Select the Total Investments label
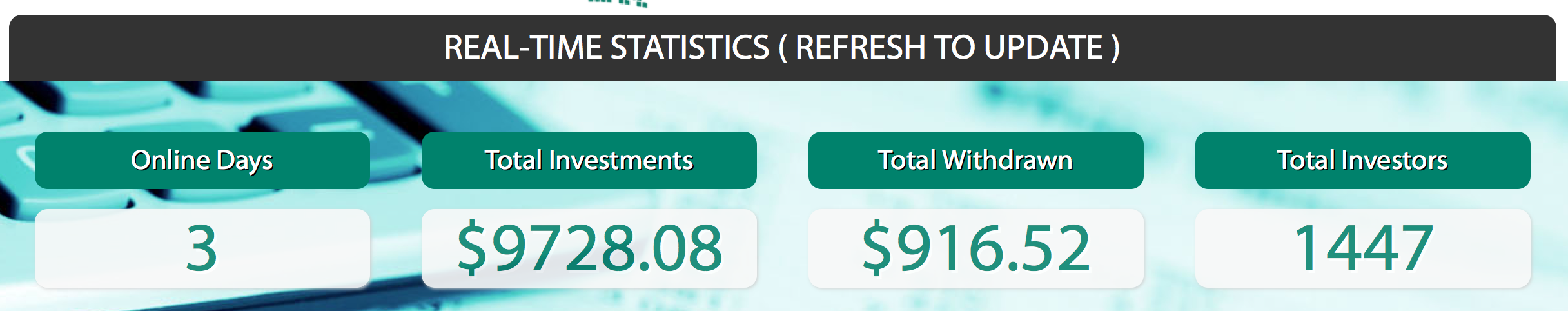Screen dimensions: 1568x311 click(589, 160)
